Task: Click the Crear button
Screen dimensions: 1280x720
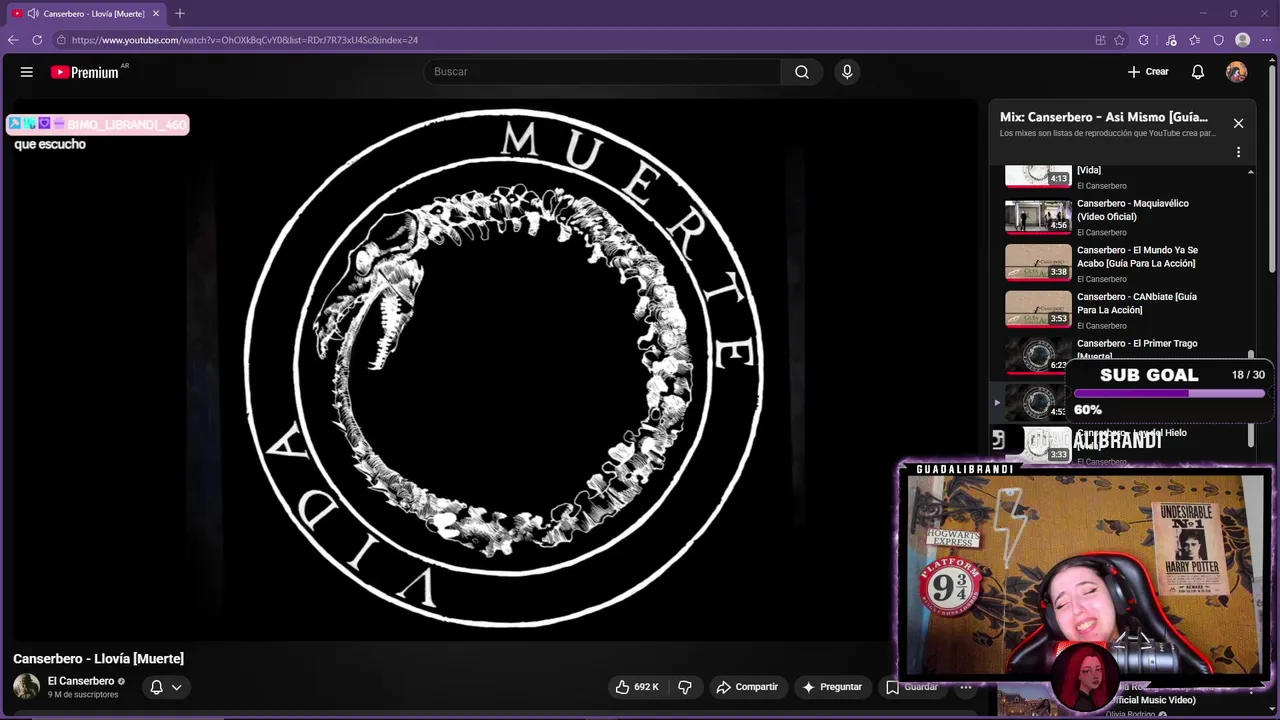Action: point(1148,72)
